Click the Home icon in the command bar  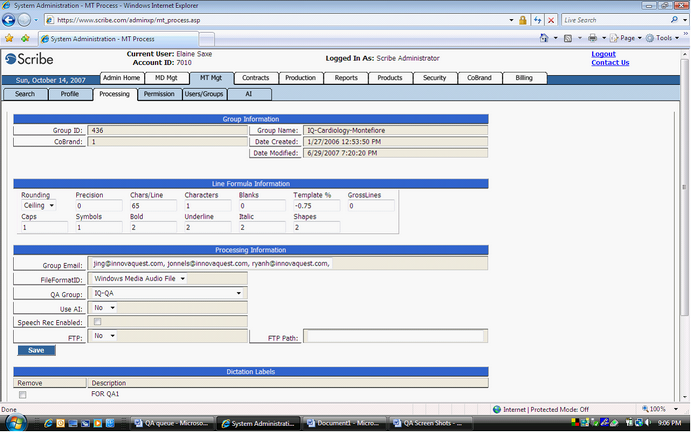pos(544,38)
